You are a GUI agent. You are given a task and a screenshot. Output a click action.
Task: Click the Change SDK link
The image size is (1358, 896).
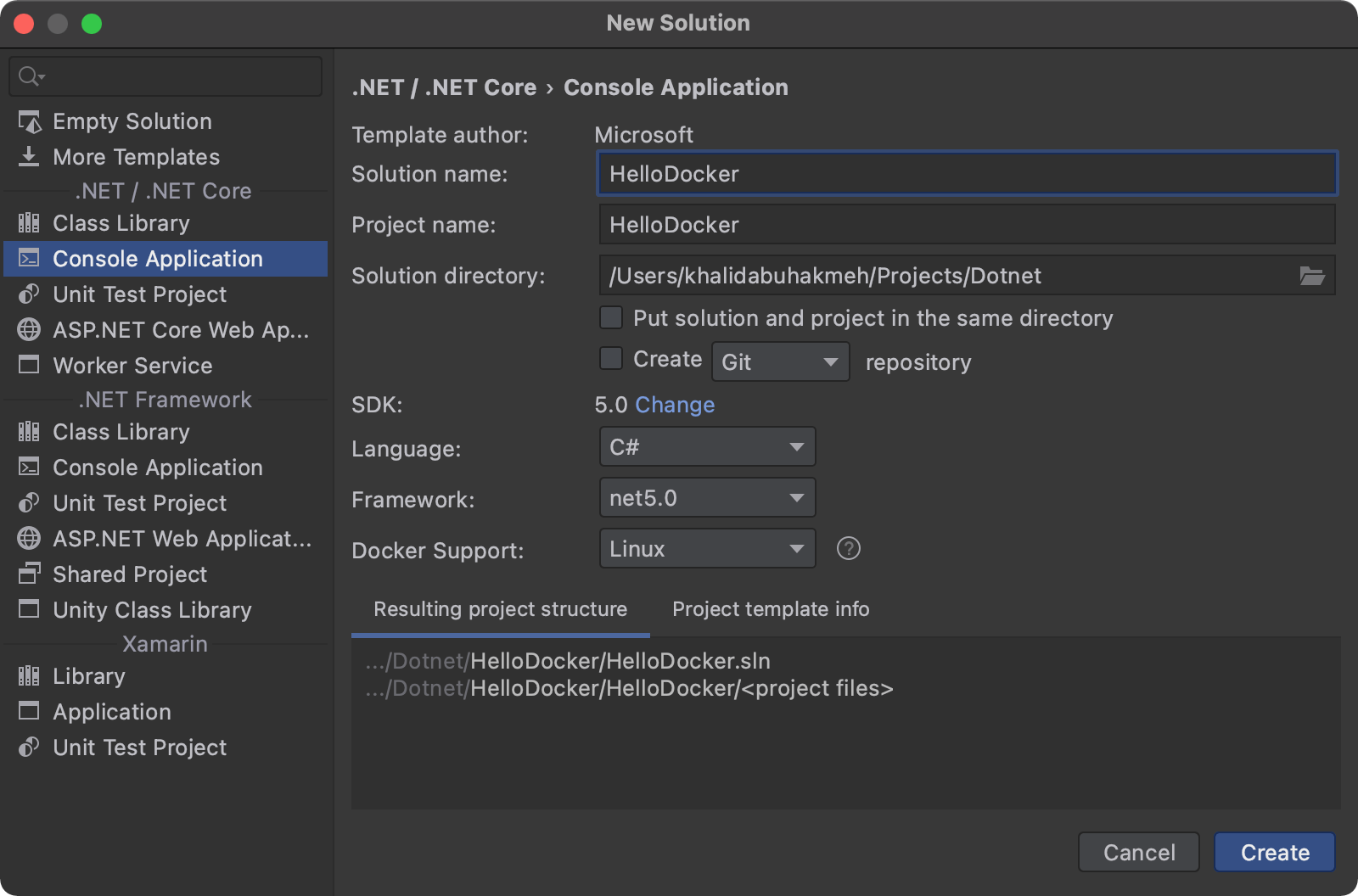(x=675, y=405)
